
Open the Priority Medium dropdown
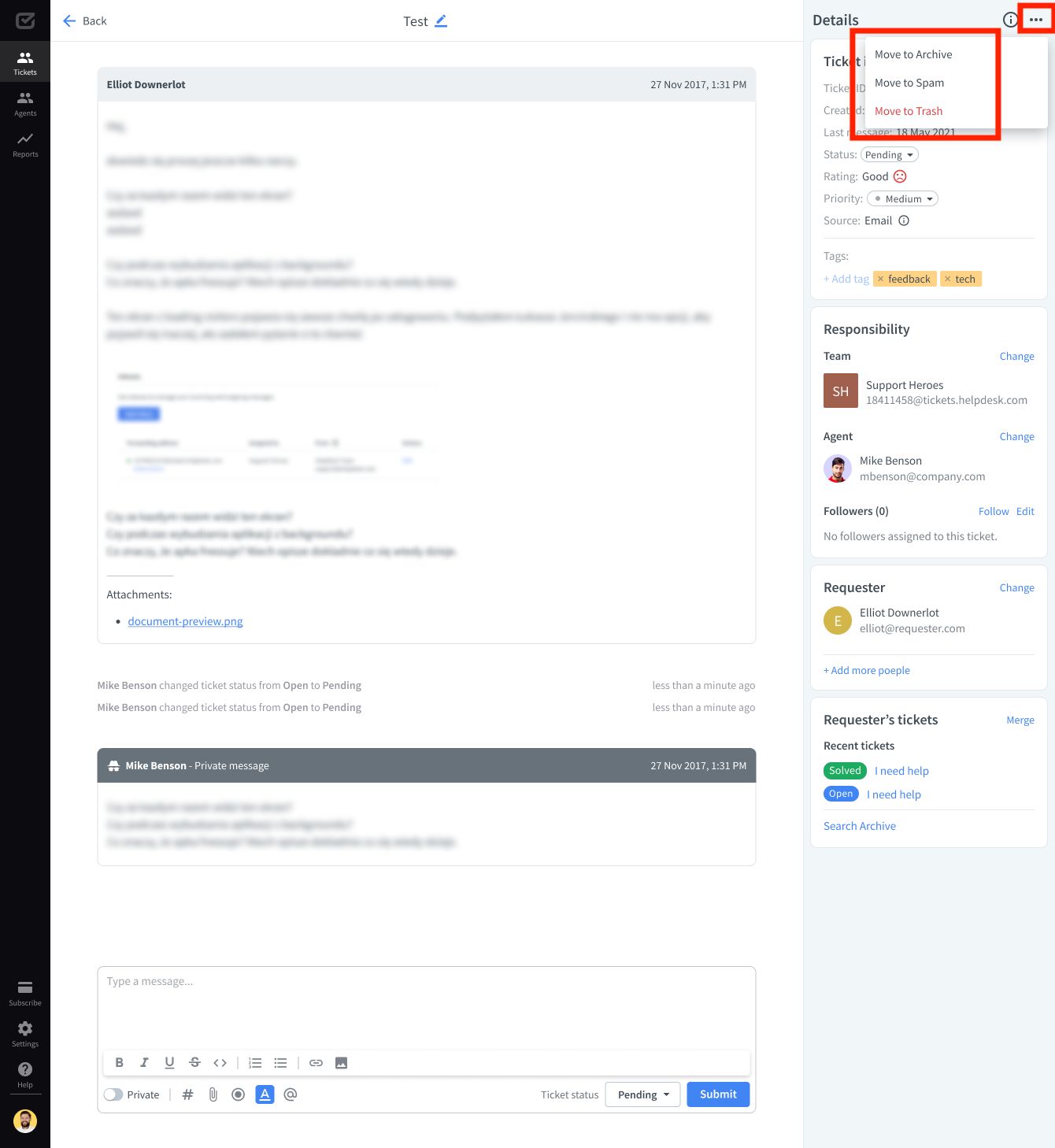pos(902,198)
